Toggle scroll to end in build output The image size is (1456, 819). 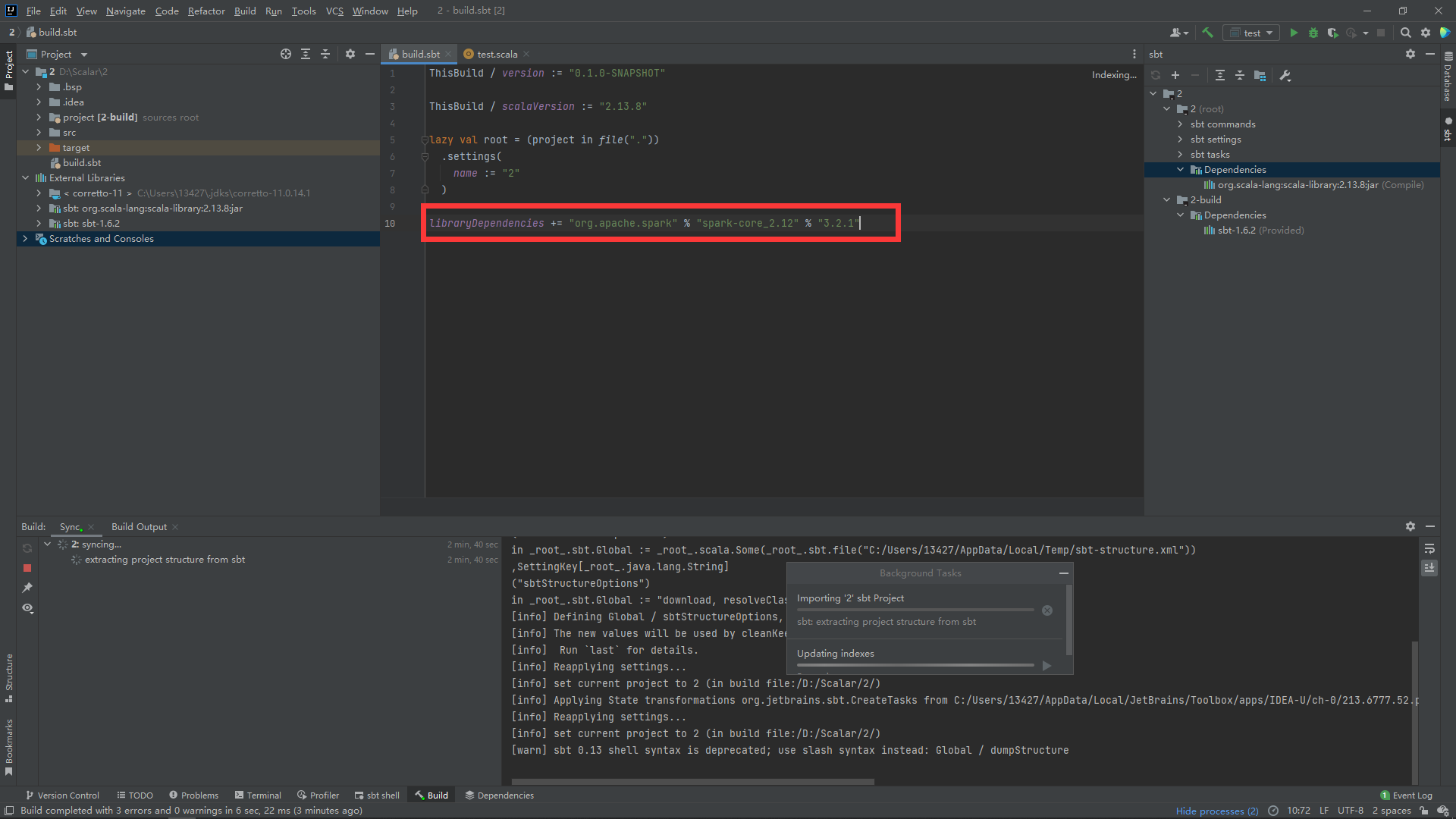pyautogui.click(x=1429, y=567)
